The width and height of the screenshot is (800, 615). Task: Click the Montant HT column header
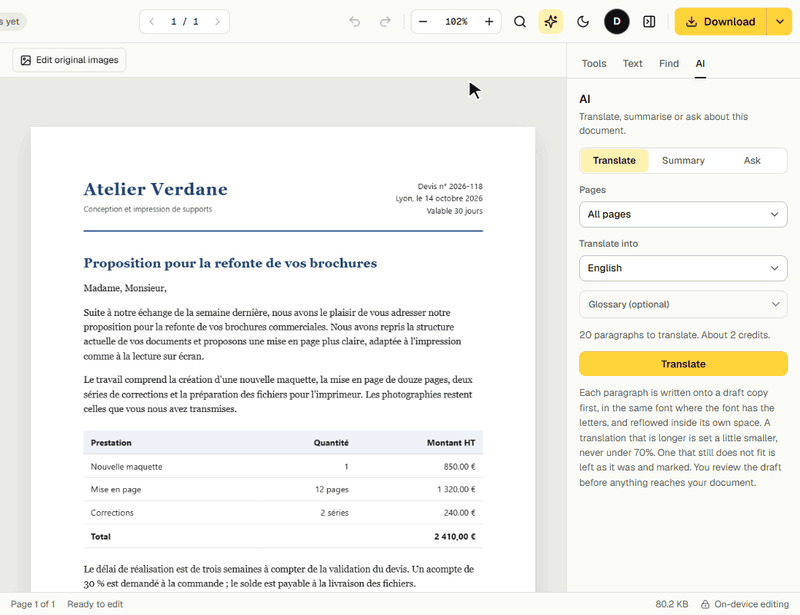[x=451, y=442]
